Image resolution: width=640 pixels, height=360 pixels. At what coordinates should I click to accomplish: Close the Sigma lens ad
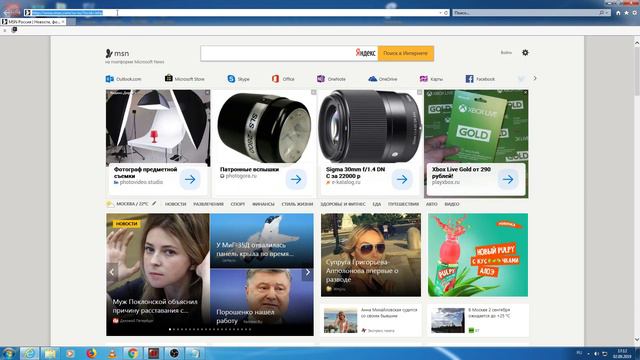coord(420,93)
